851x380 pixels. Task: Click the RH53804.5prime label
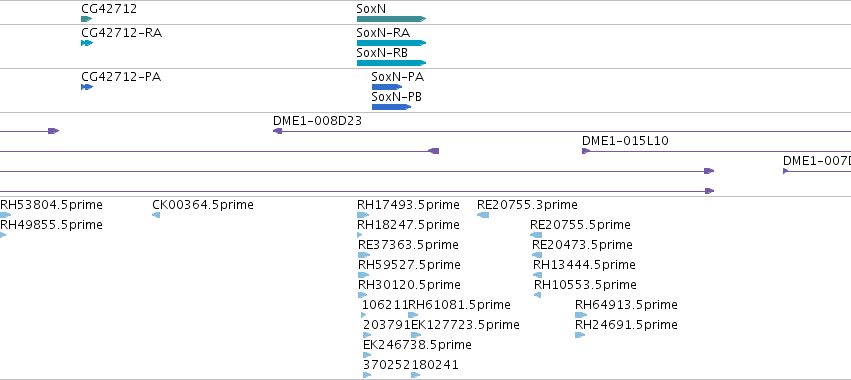51,205
